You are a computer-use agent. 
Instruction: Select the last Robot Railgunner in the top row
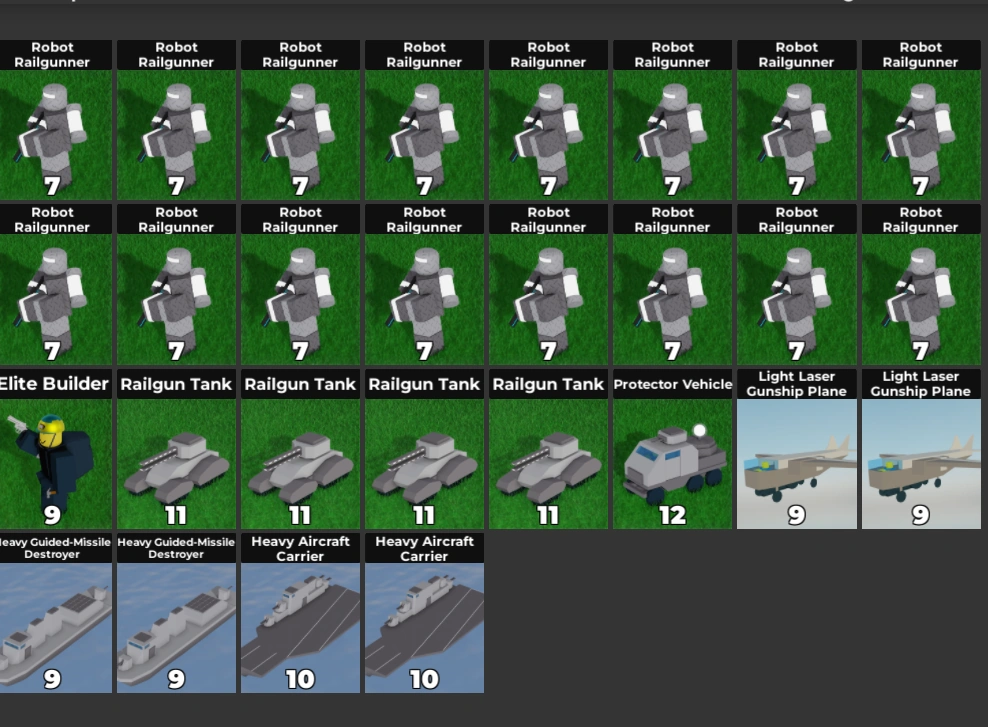point(921,120)
